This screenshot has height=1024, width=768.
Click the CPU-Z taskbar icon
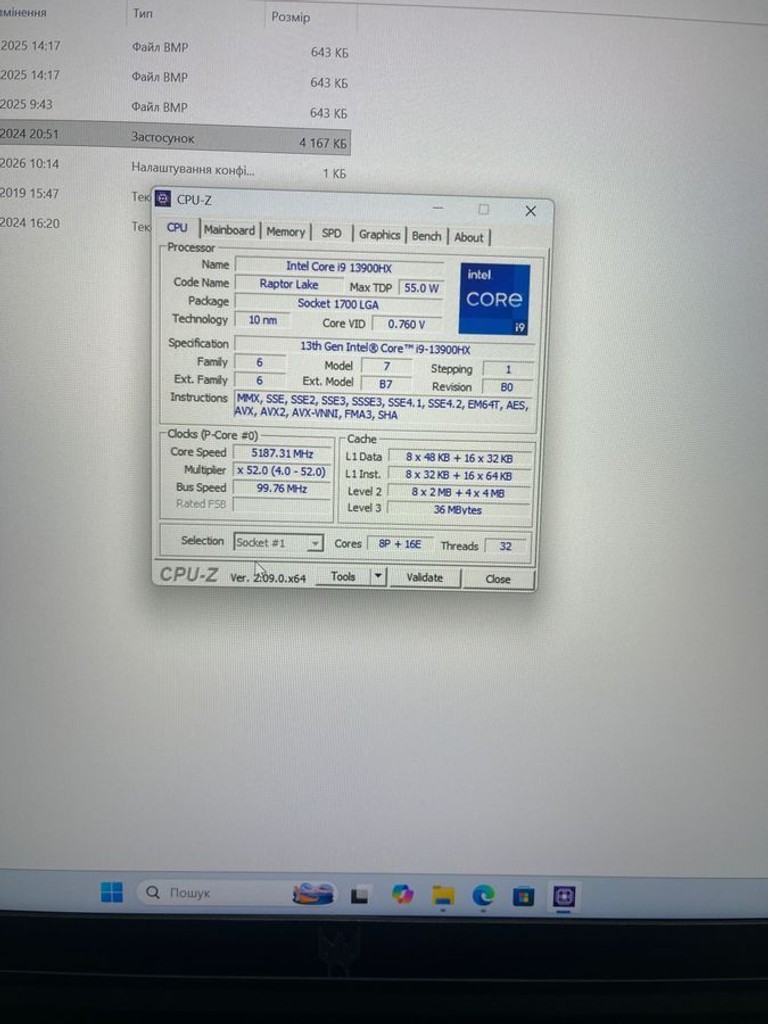[564, 897]
